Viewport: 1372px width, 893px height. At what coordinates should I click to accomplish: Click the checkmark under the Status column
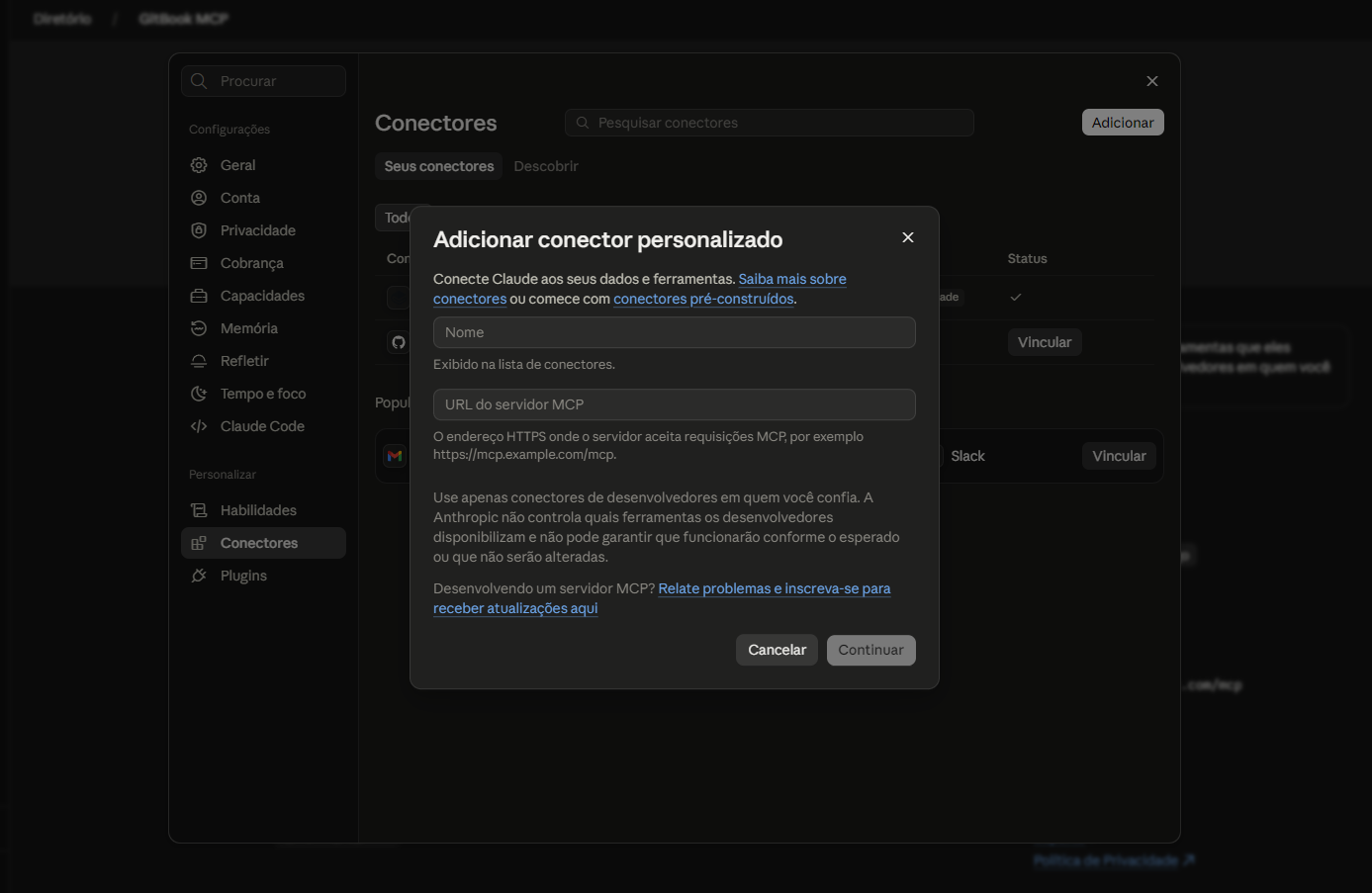[x=1016, y=297]
